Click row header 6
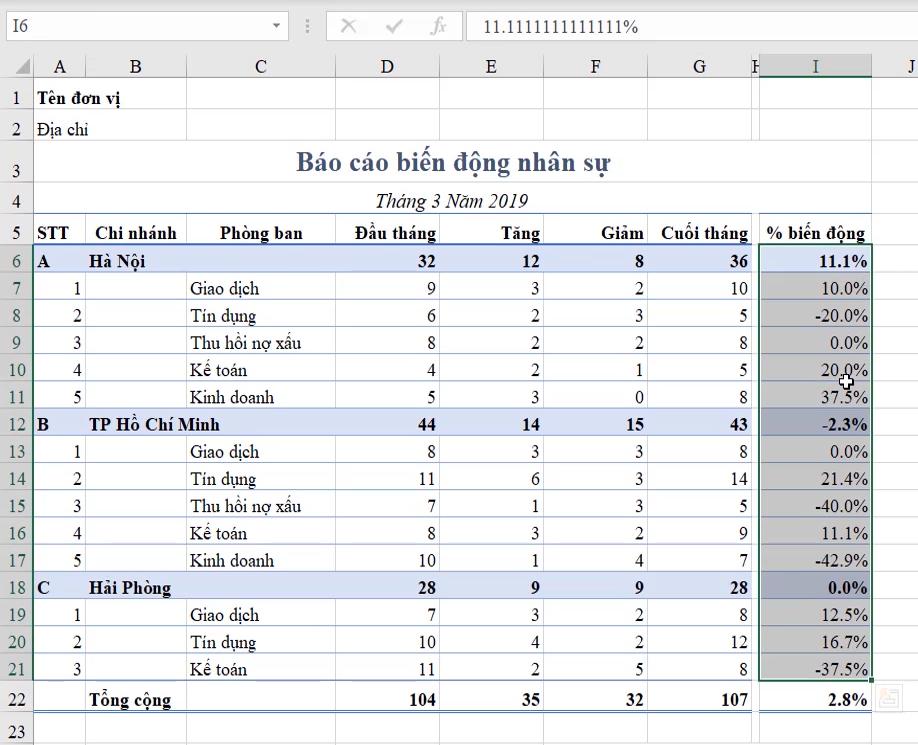Viewport: 918px width, 745px height. 15,261
